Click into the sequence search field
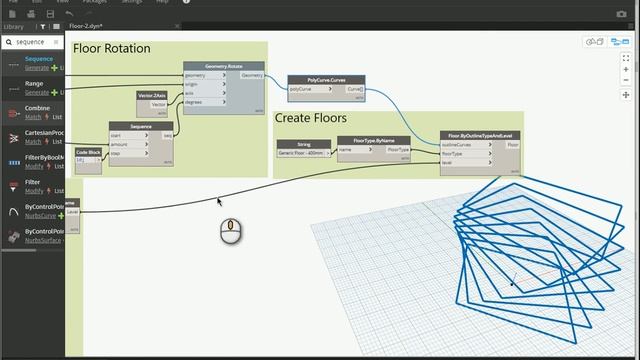640x360 pixels. coord(33,42)
